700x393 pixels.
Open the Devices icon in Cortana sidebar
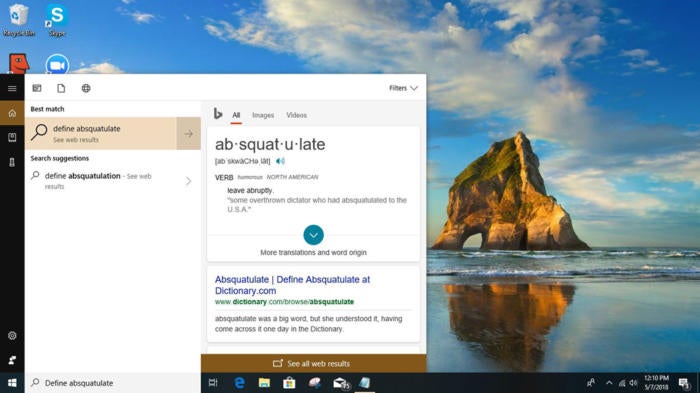(x=12, y=162)
